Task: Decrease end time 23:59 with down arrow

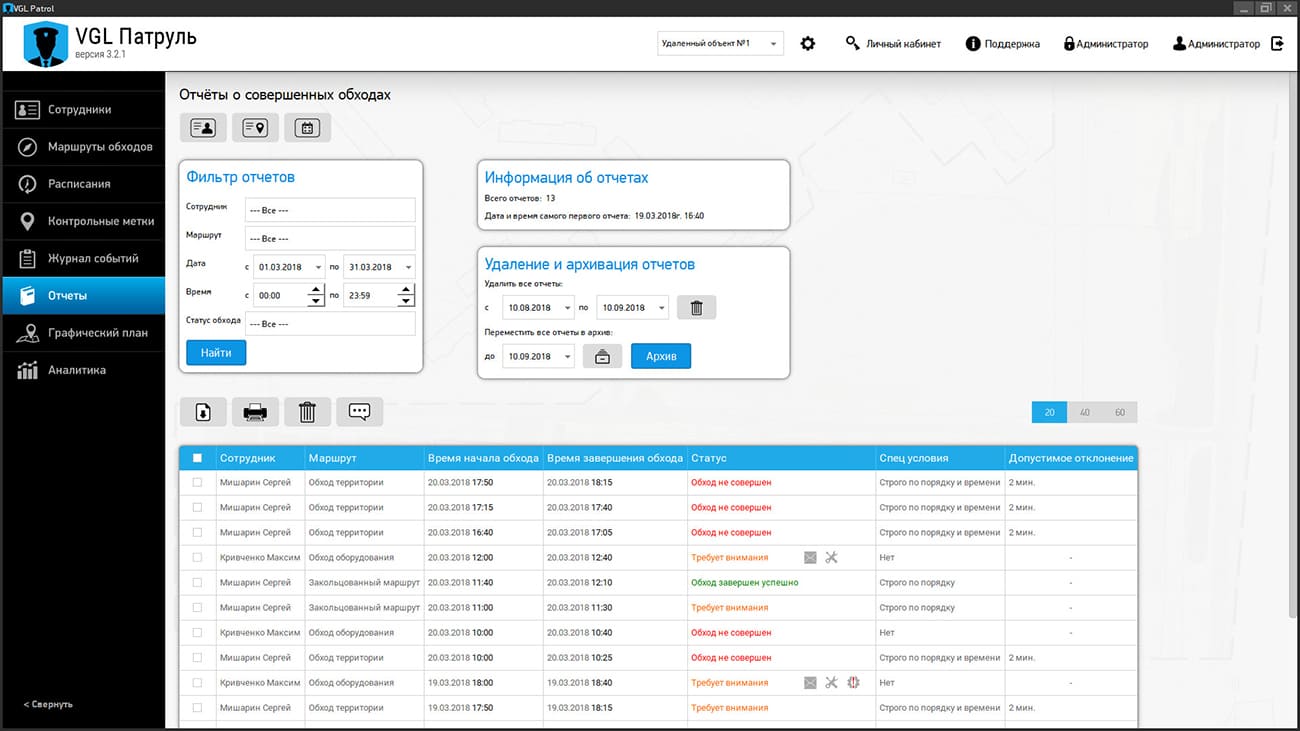Action: 406,301
